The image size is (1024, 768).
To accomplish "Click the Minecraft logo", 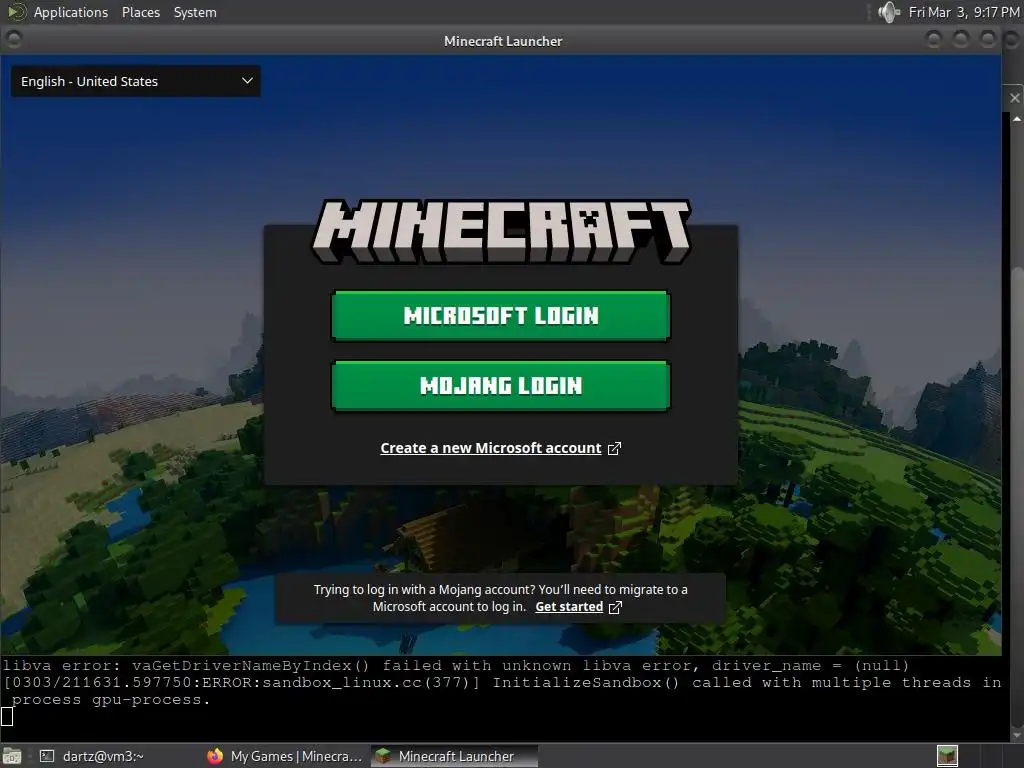I will pyautogui.click(x=501, y=232).
